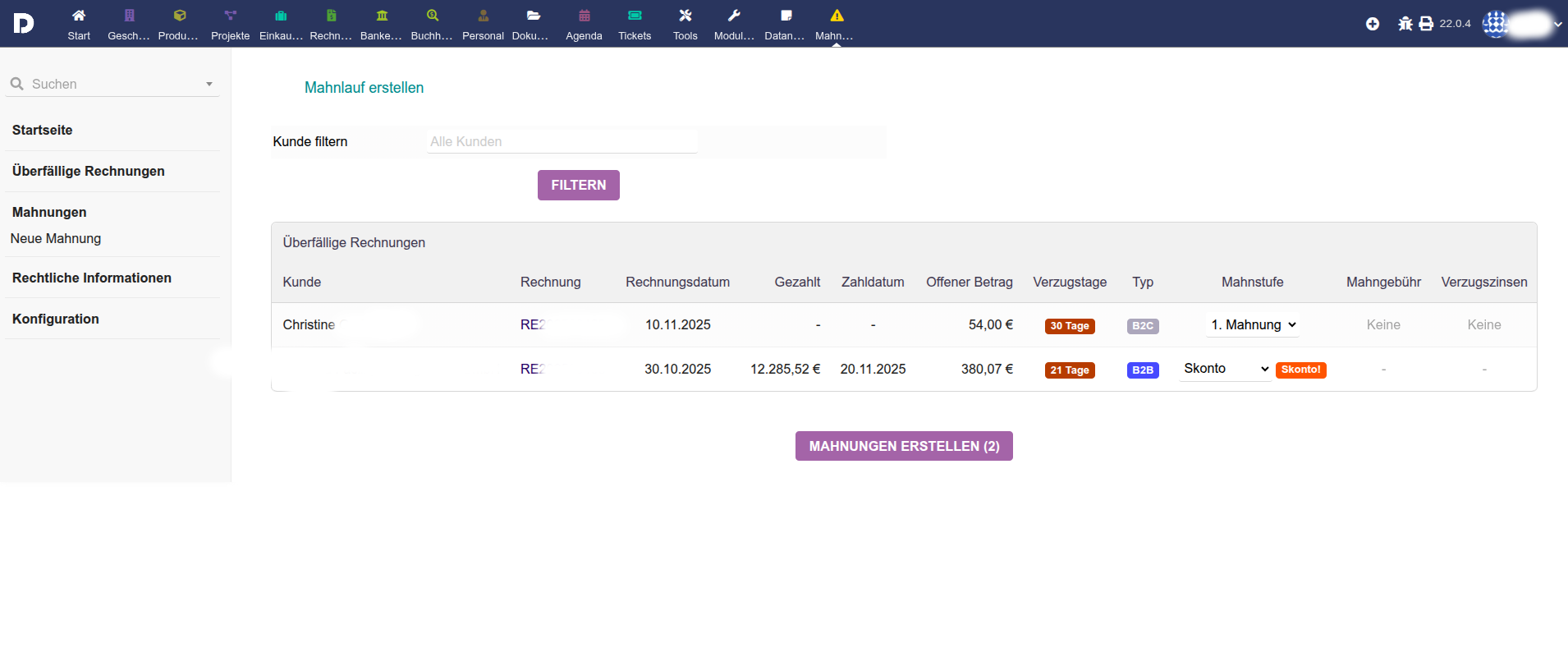This screenshot has width=1568, height=657.
Task: Click the bug report icon
Action: point(1405,24)
